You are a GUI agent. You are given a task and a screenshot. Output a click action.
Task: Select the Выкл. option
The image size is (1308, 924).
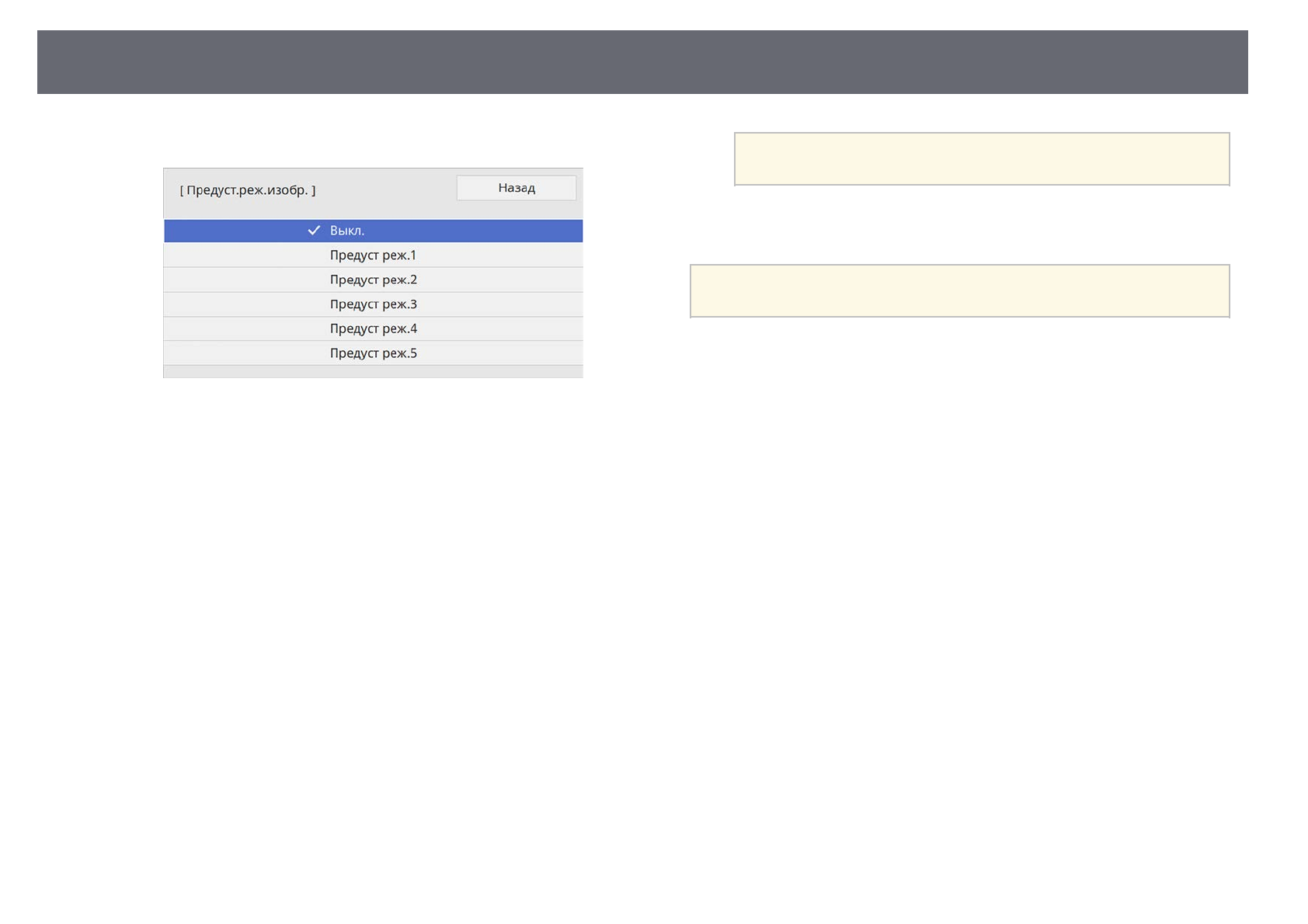pyautogui.click(x=374, y=231)
